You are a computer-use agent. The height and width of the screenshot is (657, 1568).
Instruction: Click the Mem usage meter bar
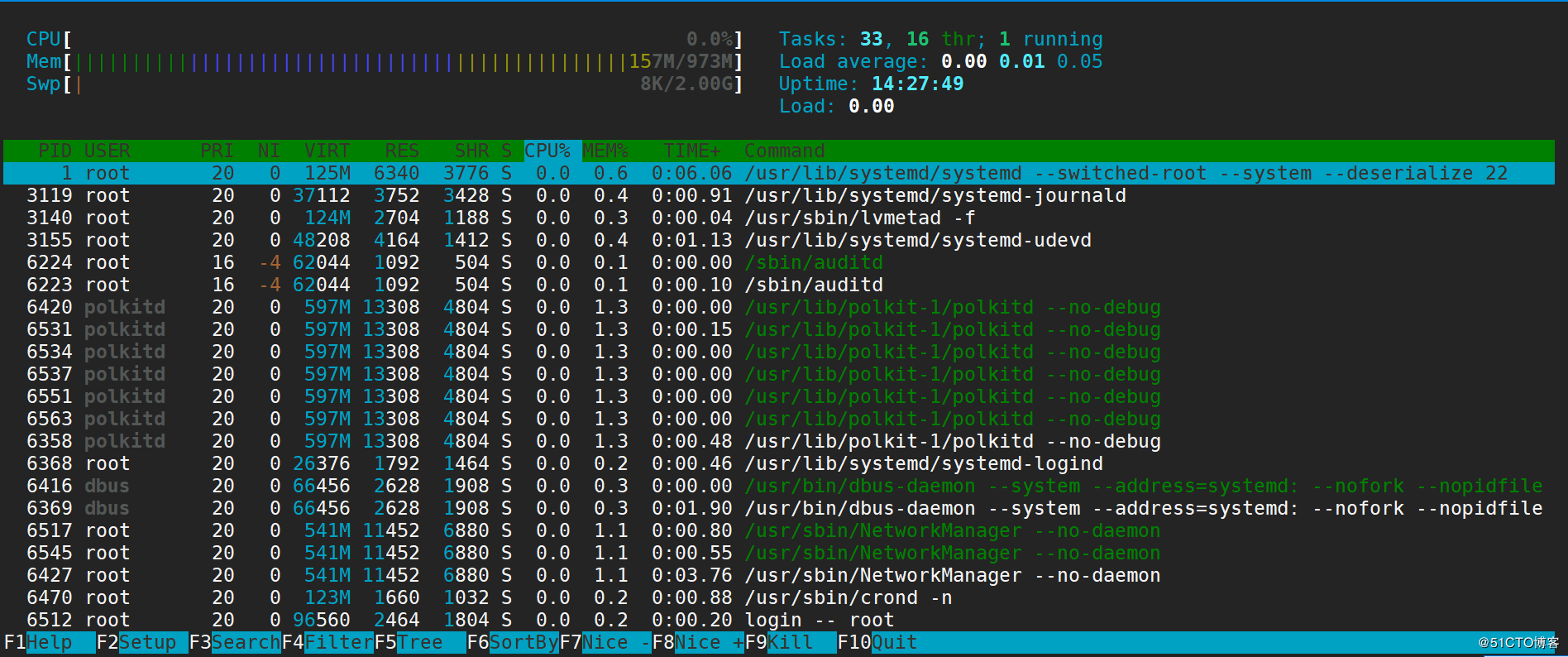click(x=385, y=62)
